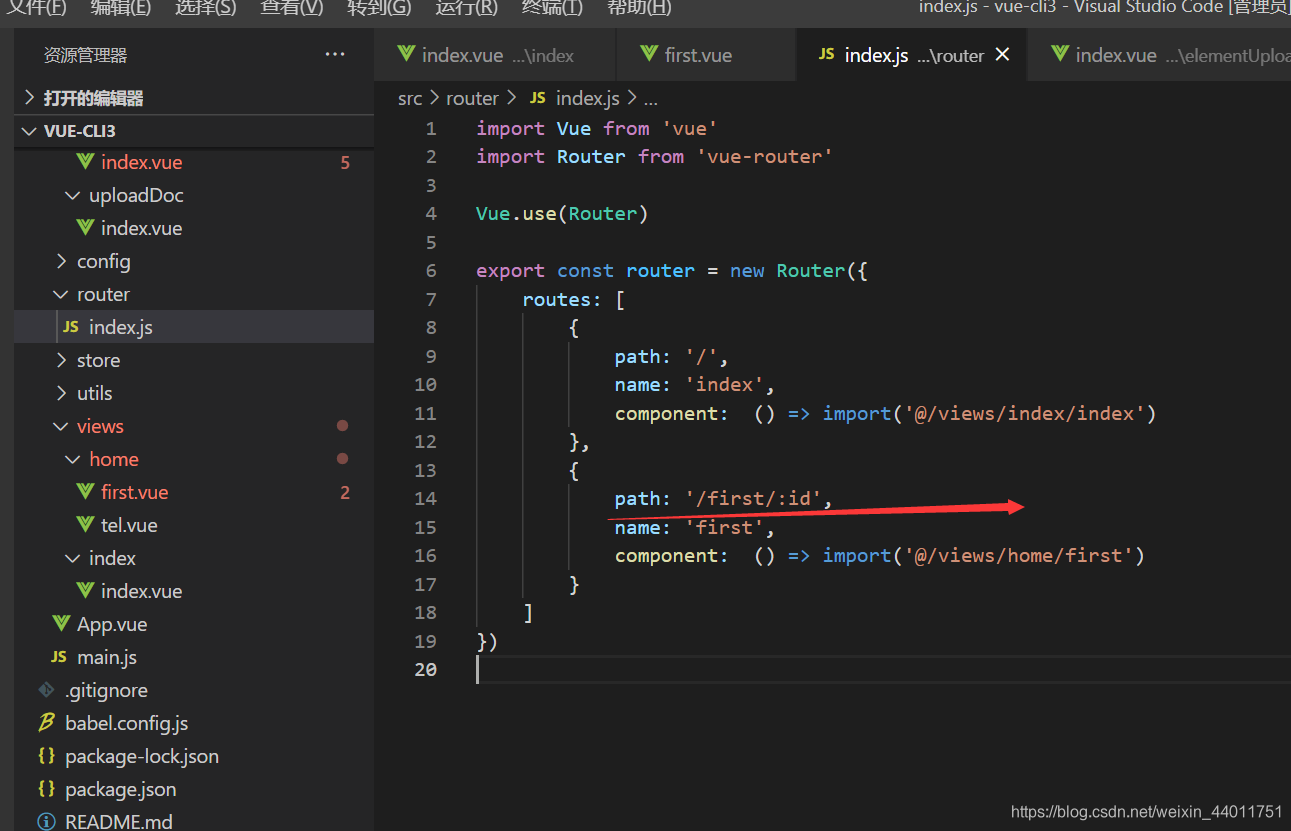Click Vue icon of uploadDoc index.vue
Image resolution: width=1291 pixels, height=831 pixels.
pos(85,228)
